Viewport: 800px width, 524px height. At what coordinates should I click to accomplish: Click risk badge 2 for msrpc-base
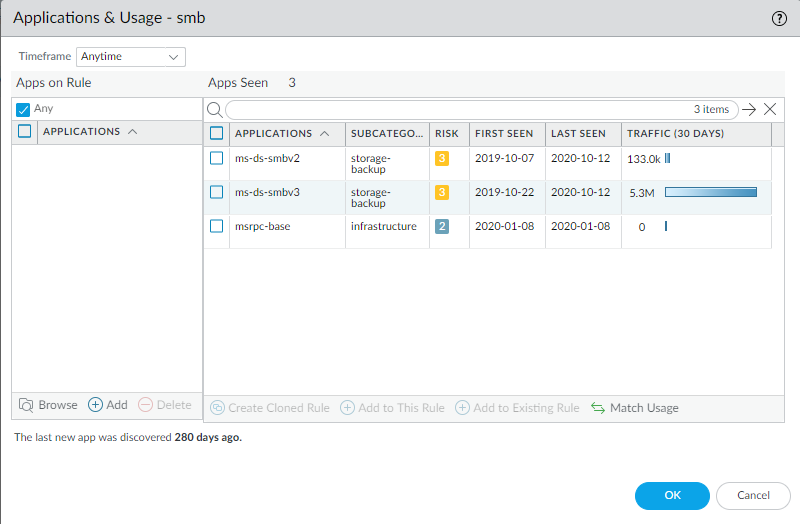coord(442,226)
